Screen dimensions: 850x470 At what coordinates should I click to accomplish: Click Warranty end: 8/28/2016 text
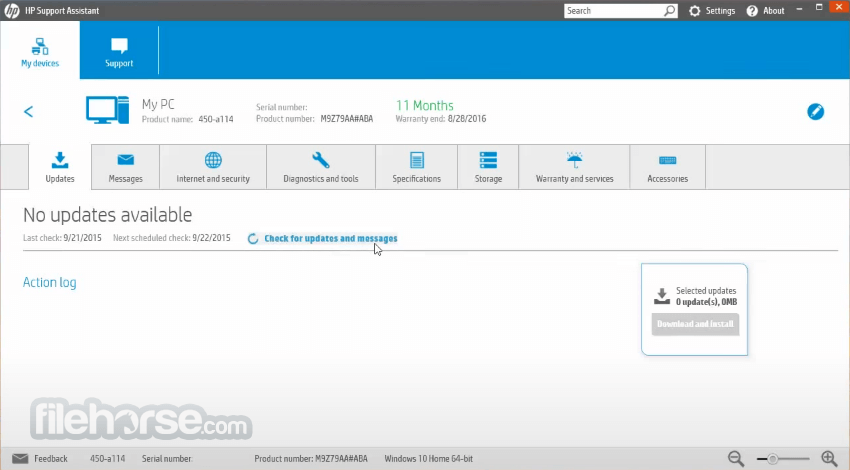coord(441,119)
